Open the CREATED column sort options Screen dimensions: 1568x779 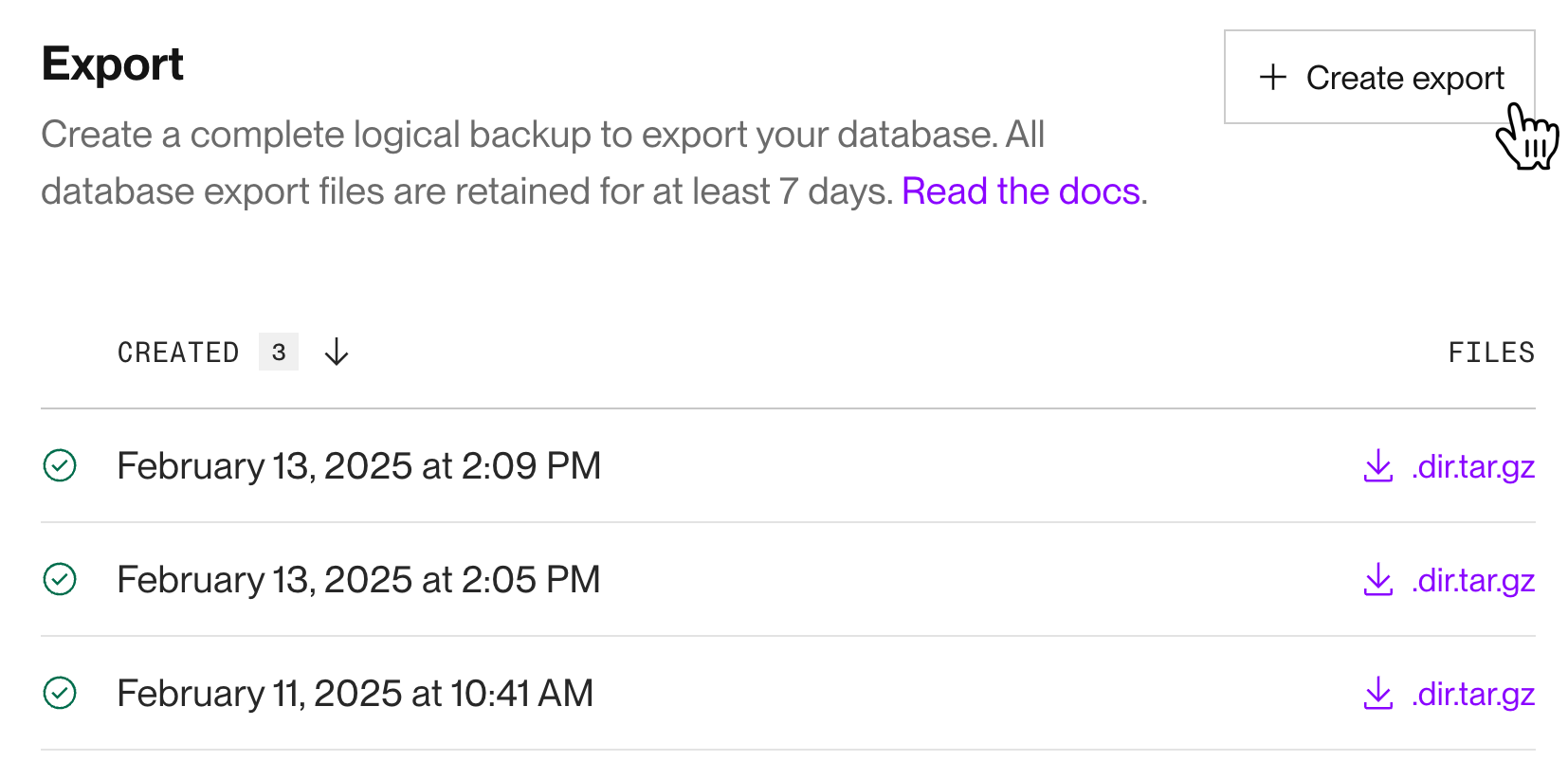point(178,352)
